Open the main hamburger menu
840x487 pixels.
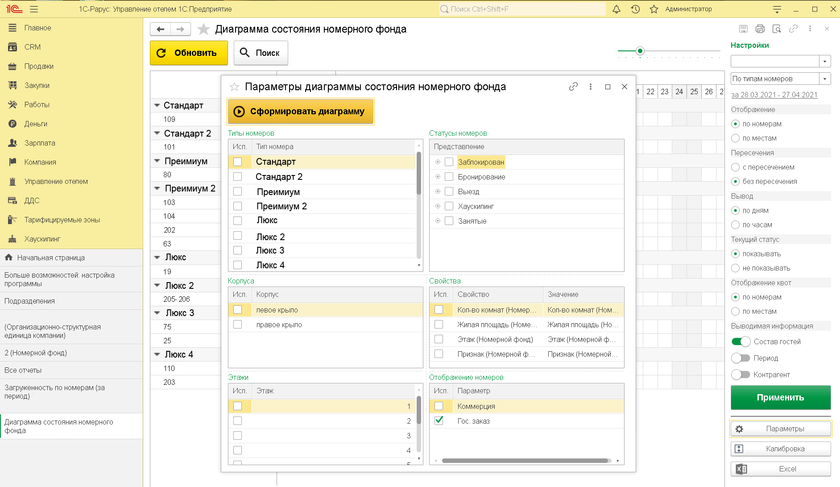click(x=33, y=8)
